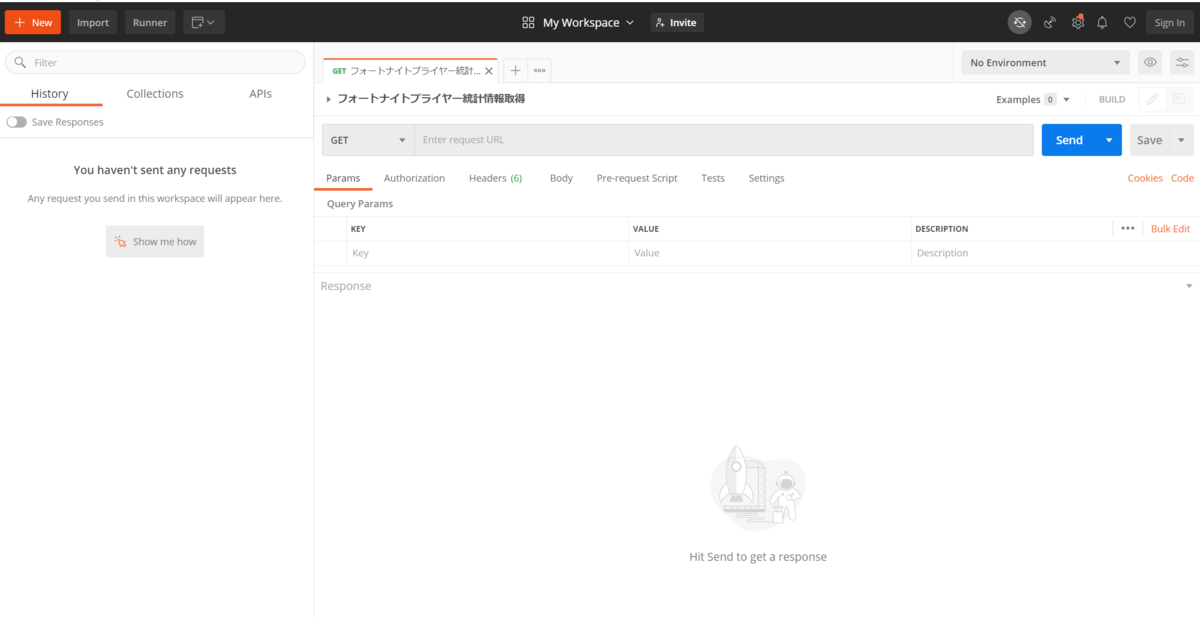The height and width of the screenshot is (618, 1200).
Task: Open the Code snippet link
Action: point(1182,178)
